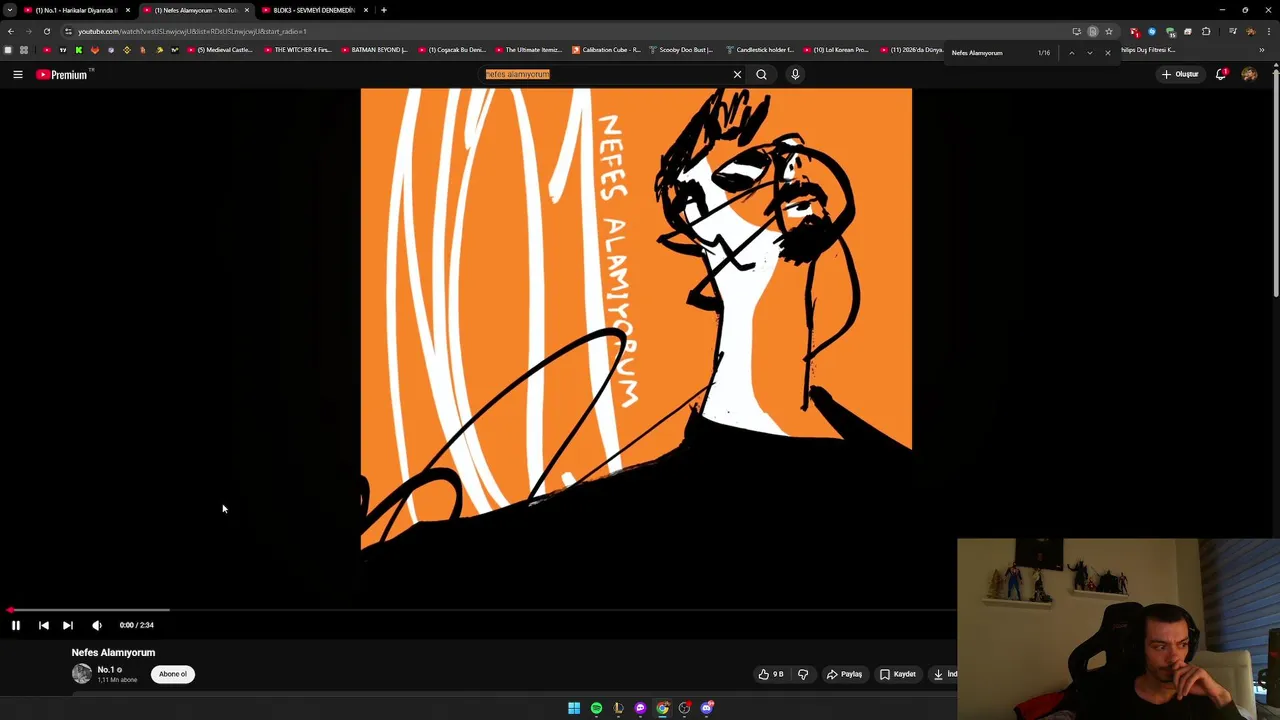The height and width of the screenshot is (720, 1280).
Task: Open the YouTube account avatar menu
Action: tap(1249, 74)
